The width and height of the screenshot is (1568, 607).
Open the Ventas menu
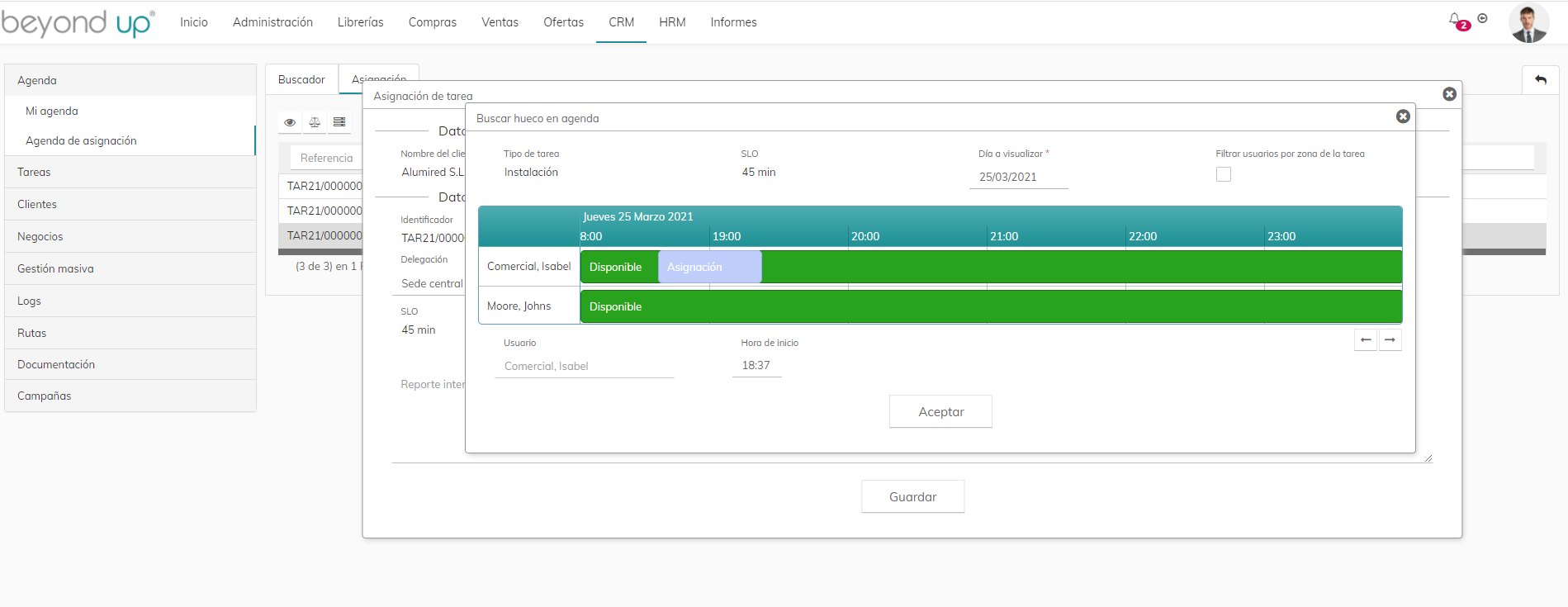[x=500, y=22]
